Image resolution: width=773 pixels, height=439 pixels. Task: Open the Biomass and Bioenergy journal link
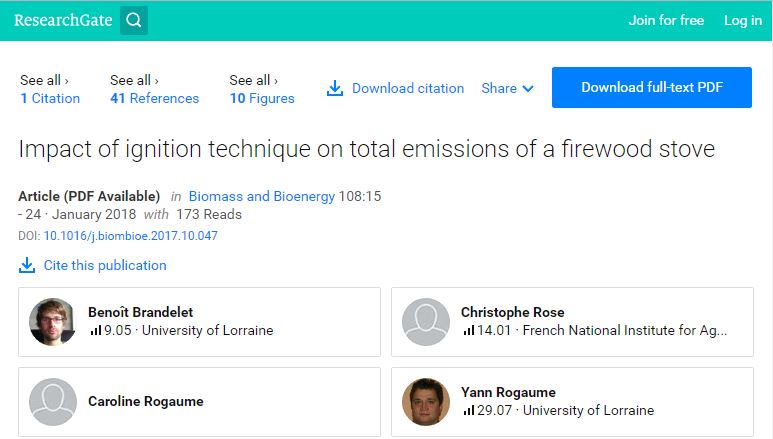click(262, 196)
